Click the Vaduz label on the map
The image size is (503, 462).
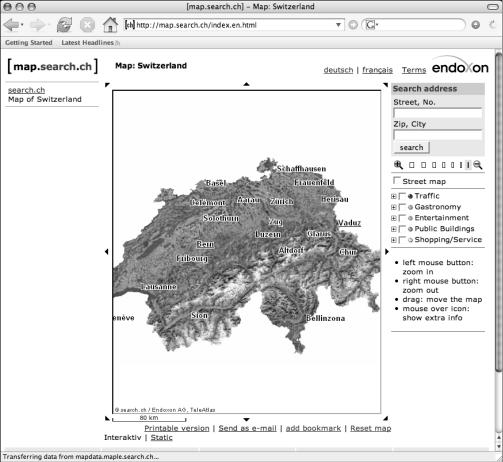pyautogui.click(x=349, y=222)
